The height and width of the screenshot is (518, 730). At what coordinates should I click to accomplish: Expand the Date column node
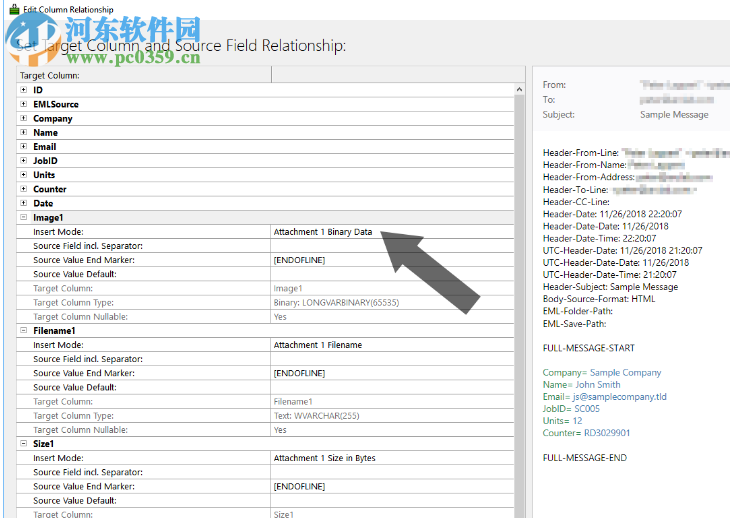tap(23, 203)
